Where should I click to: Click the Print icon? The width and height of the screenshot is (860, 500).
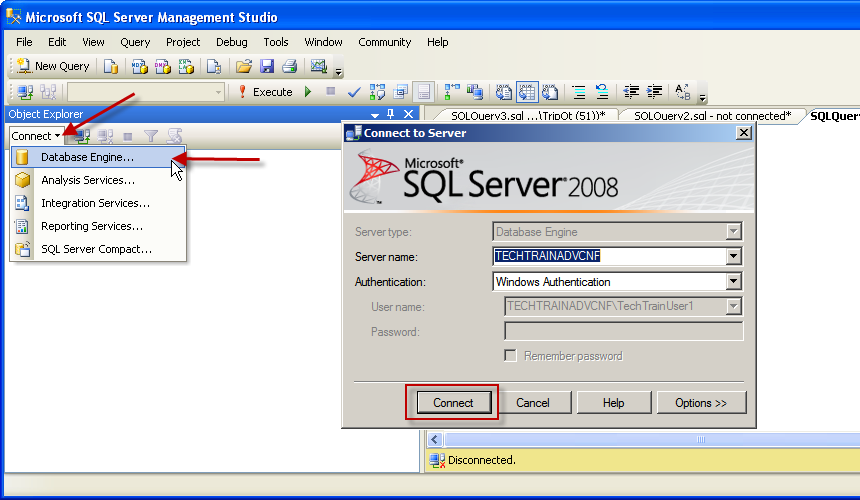click(x=290, y=66)
